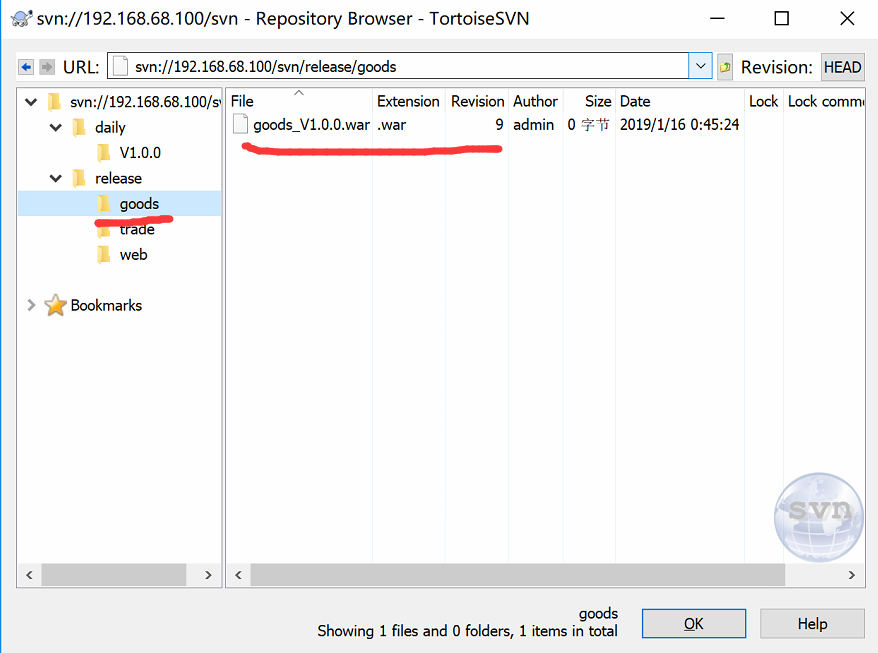Click inside the URL input field
The width and height of the screenshot is (878, 653).
coord(398,67)
